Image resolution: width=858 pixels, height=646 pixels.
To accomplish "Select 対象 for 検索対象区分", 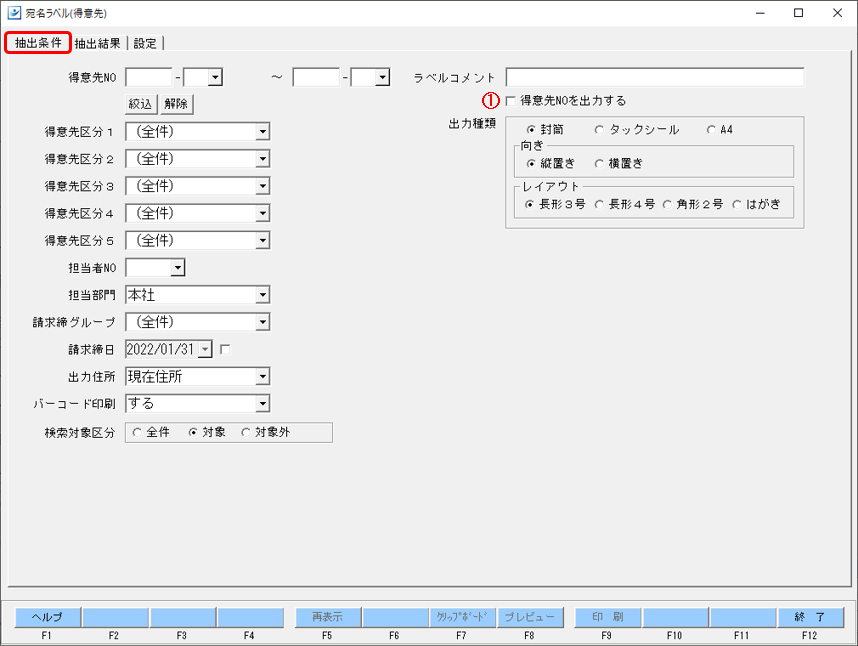I will click(x=207, y=432).
